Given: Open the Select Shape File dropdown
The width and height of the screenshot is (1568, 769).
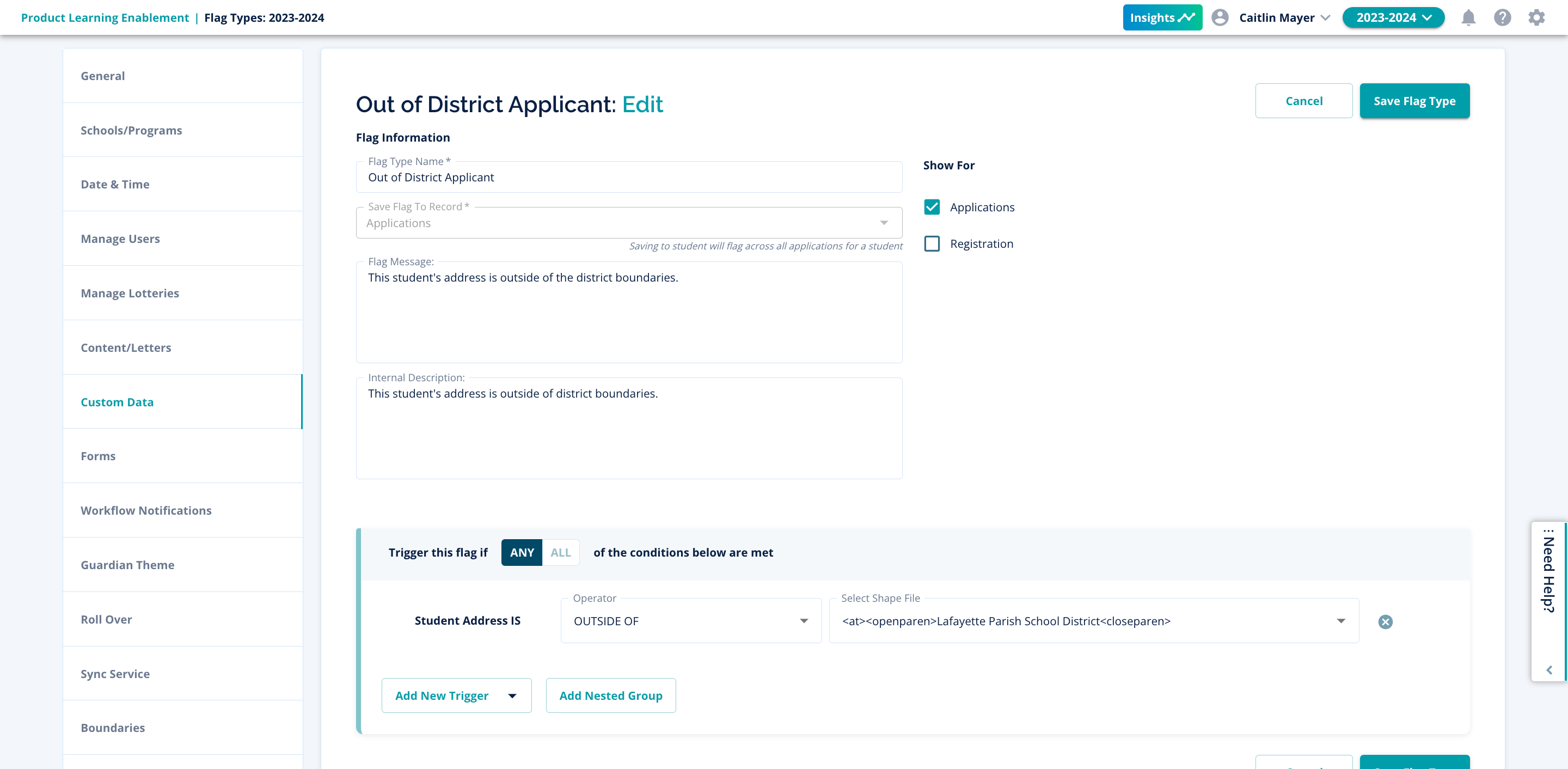Looking at the screenshot, I should click(1093, 621).
